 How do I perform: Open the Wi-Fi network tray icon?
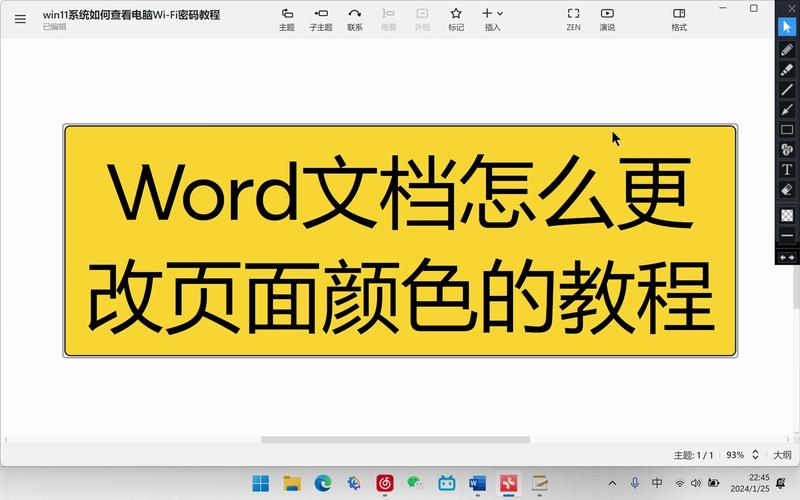[680, 483]
